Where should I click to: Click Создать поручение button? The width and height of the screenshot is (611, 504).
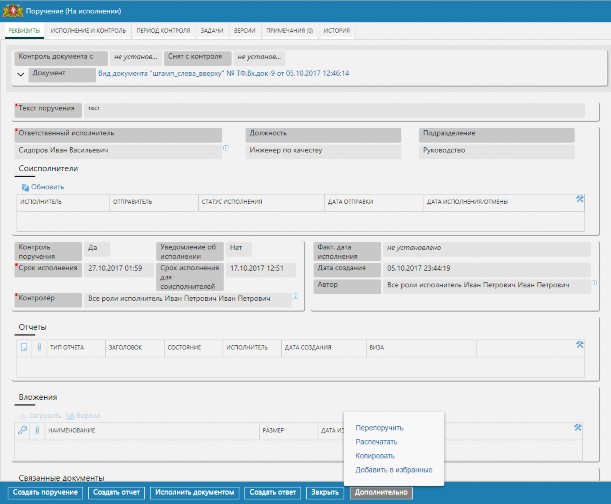pyautogui.click(x=45, y=493)
